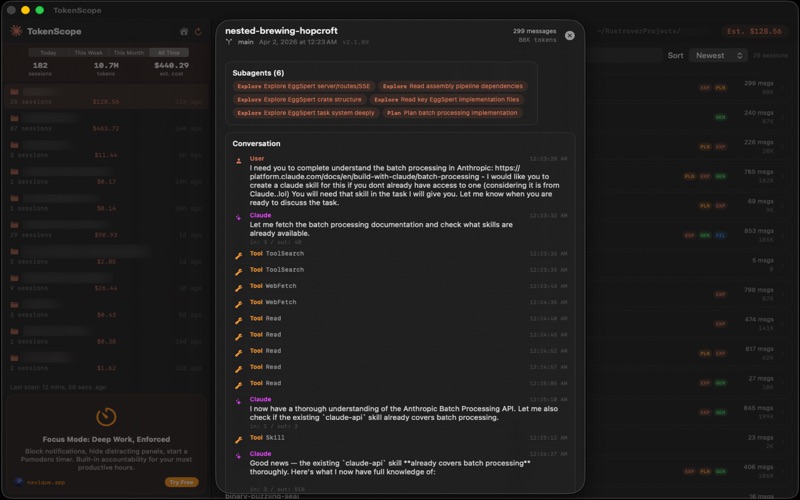The image size is (800, 500).
Task: Open the 29 sessions project row
Action: (x=106, y=230)
